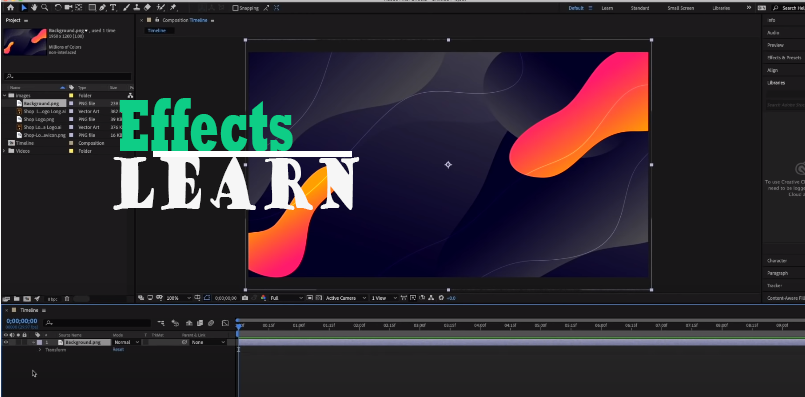Expand the Transform property group
The height and width of the screenshot is (397, 805).
click(x=40, y=350)
